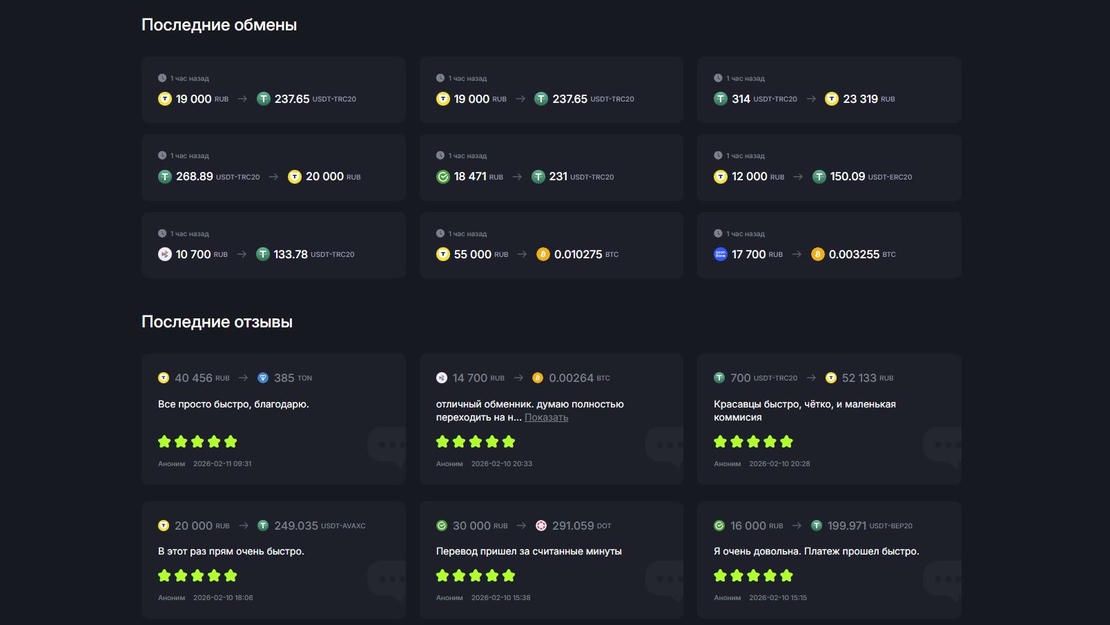1110x625 pixels.
Task: Click the Tether icon next to 150.09 USDT-ERC20
Action: click(819, 177)
